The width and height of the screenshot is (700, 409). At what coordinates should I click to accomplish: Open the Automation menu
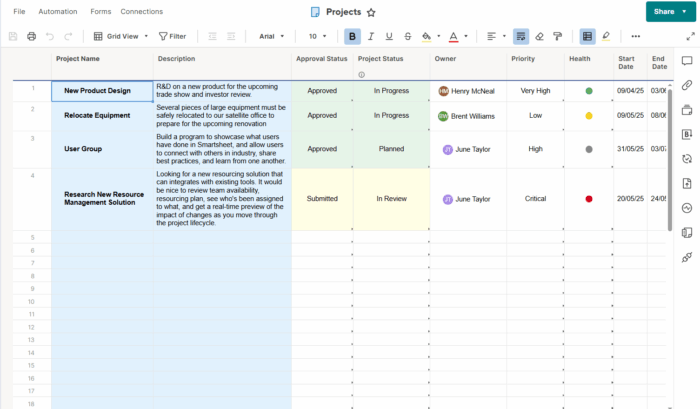coord(58,12)
